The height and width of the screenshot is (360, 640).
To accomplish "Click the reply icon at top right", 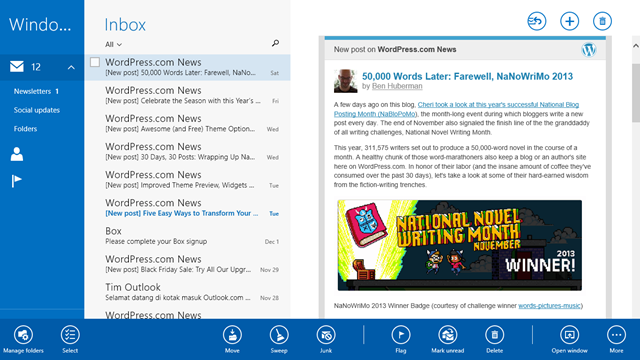I will click(537, 21).
